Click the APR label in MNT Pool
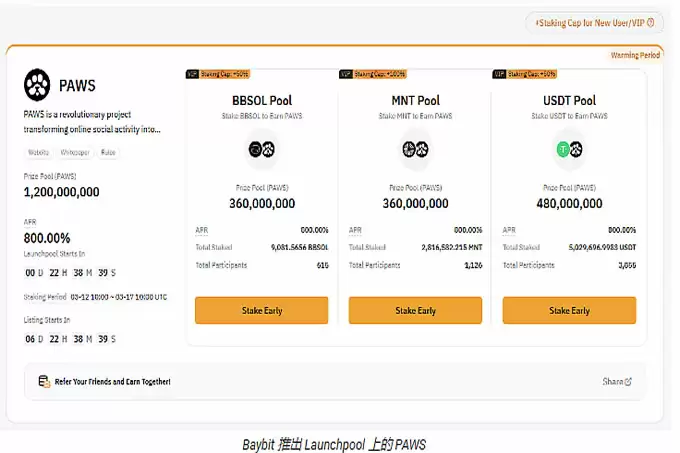 click(x=355, y=230)
